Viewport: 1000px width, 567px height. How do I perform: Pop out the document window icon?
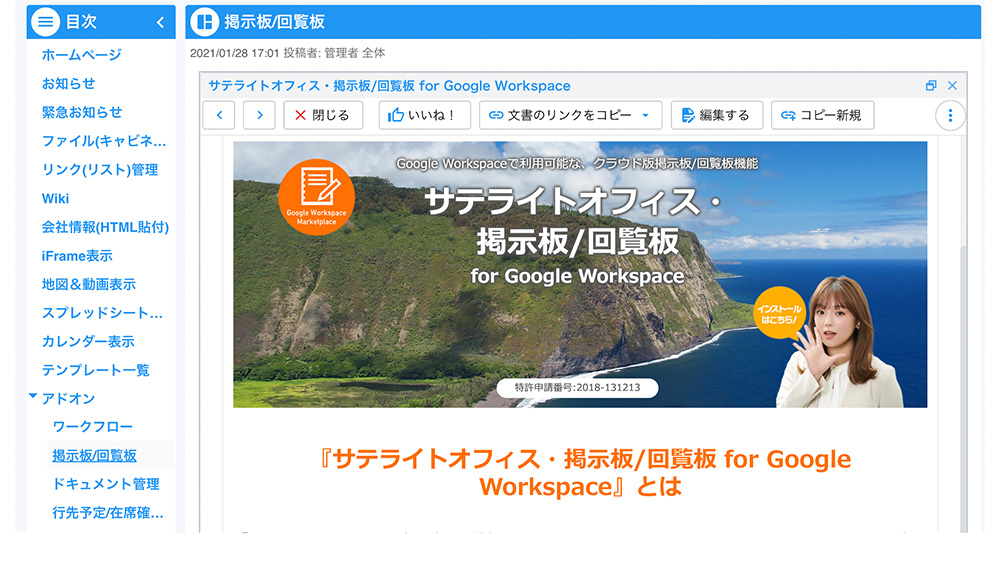tap(931, 85)
